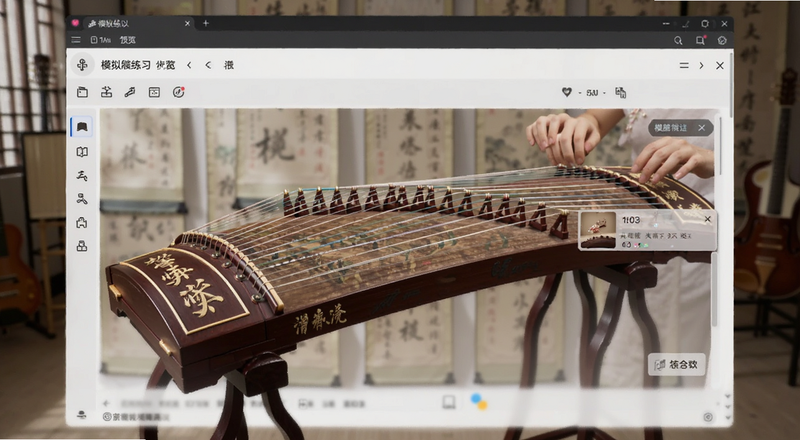Click the guzheng image in the main view
Viewport: 800px width, 440px height.
pyautogui.click(x=406, y=248)
